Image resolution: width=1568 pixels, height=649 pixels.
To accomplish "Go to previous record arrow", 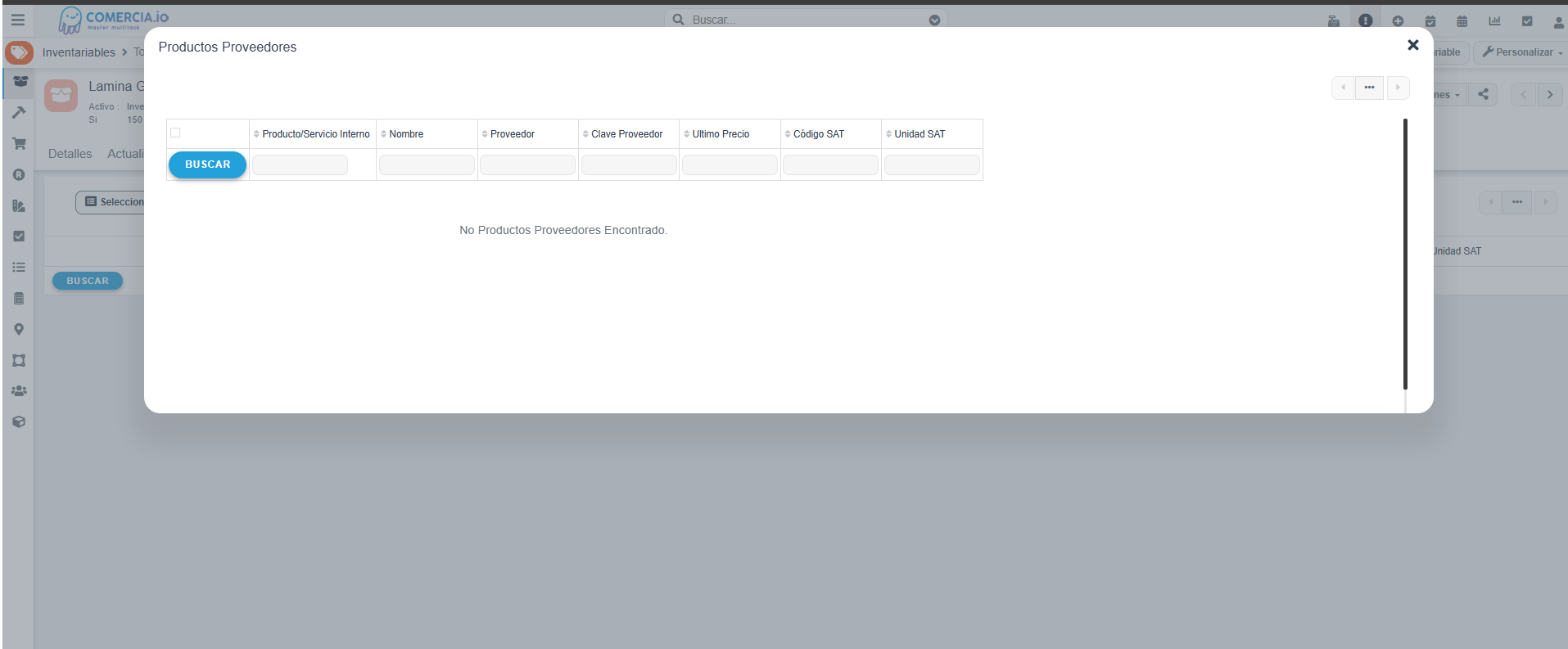I will (x=1523, y=94).
